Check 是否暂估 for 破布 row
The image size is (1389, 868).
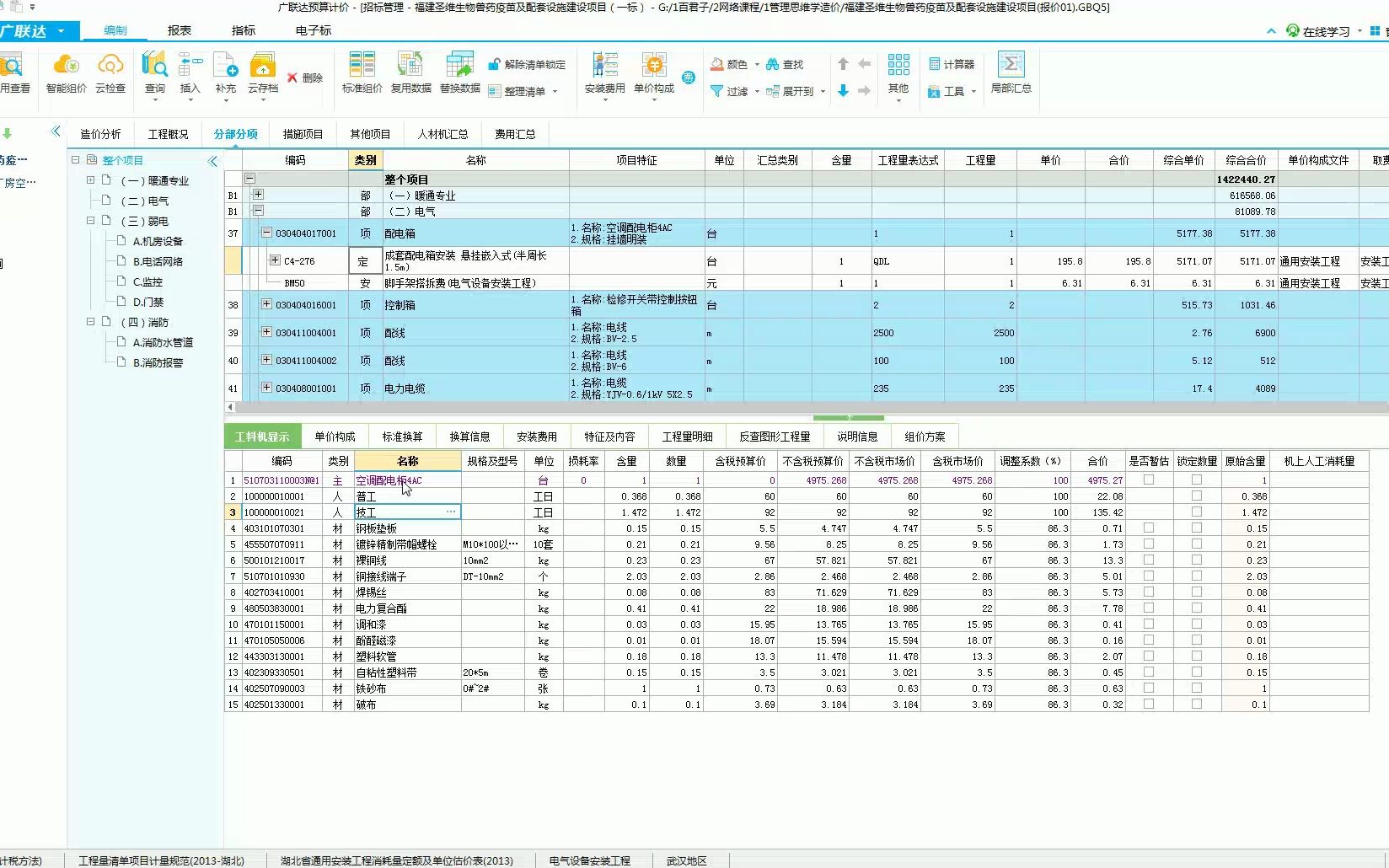pyautogui.click(x=1149, y=704)
